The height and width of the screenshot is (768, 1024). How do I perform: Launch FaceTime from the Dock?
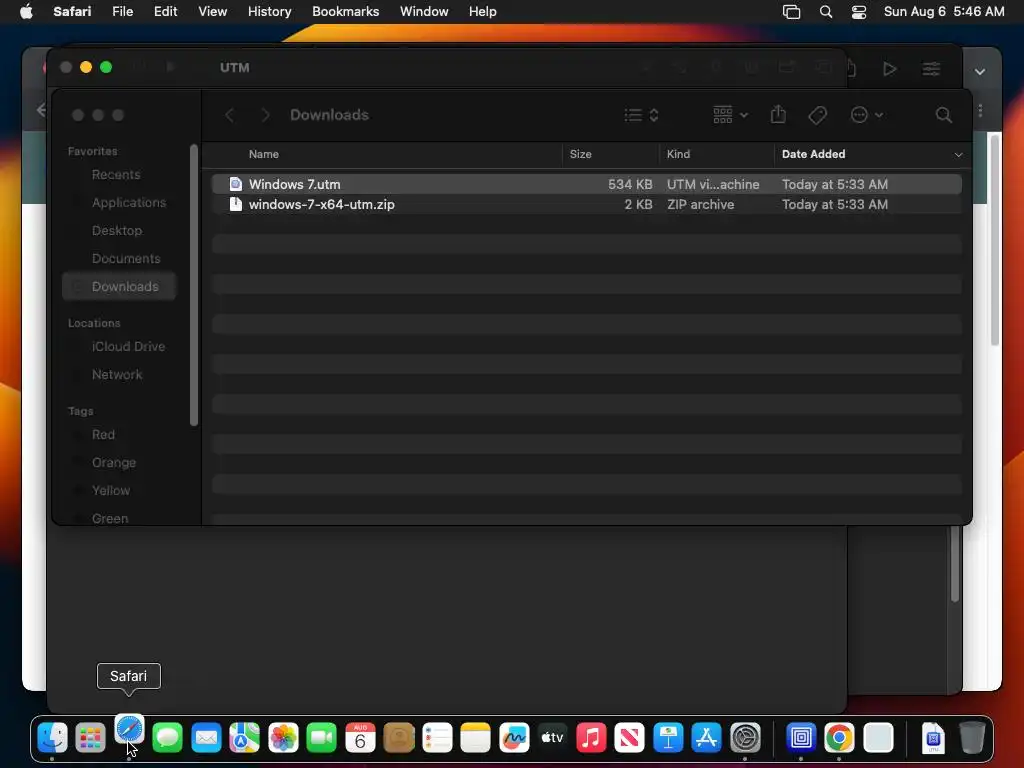[x=322, y=738]
